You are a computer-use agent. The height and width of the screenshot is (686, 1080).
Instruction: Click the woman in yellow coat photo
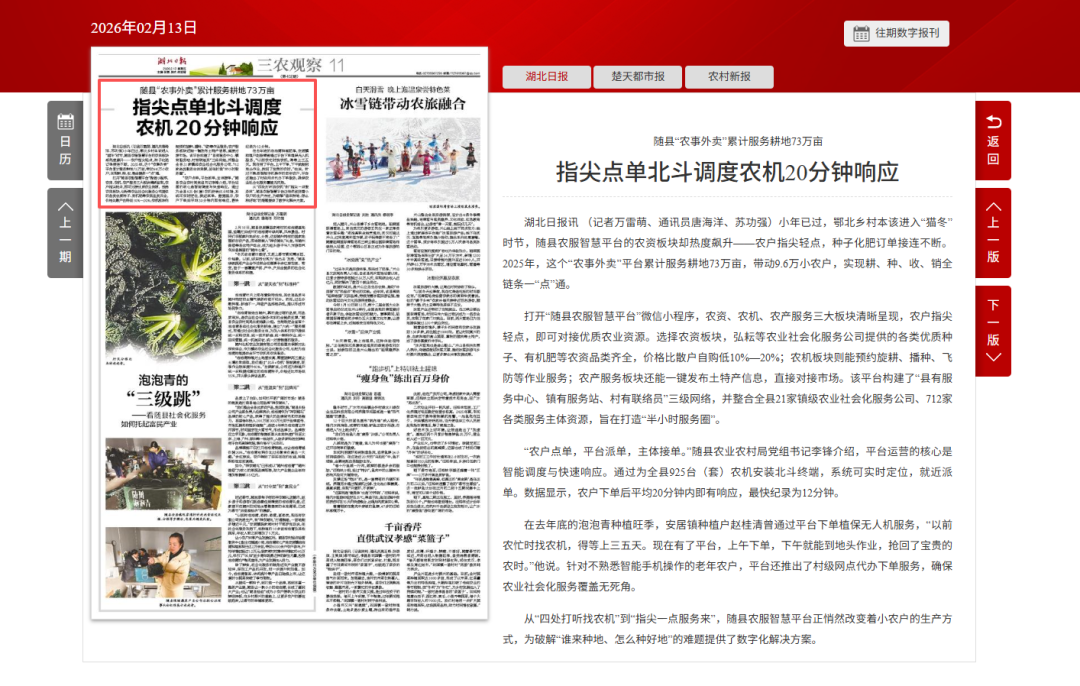(x=163, y=562)
